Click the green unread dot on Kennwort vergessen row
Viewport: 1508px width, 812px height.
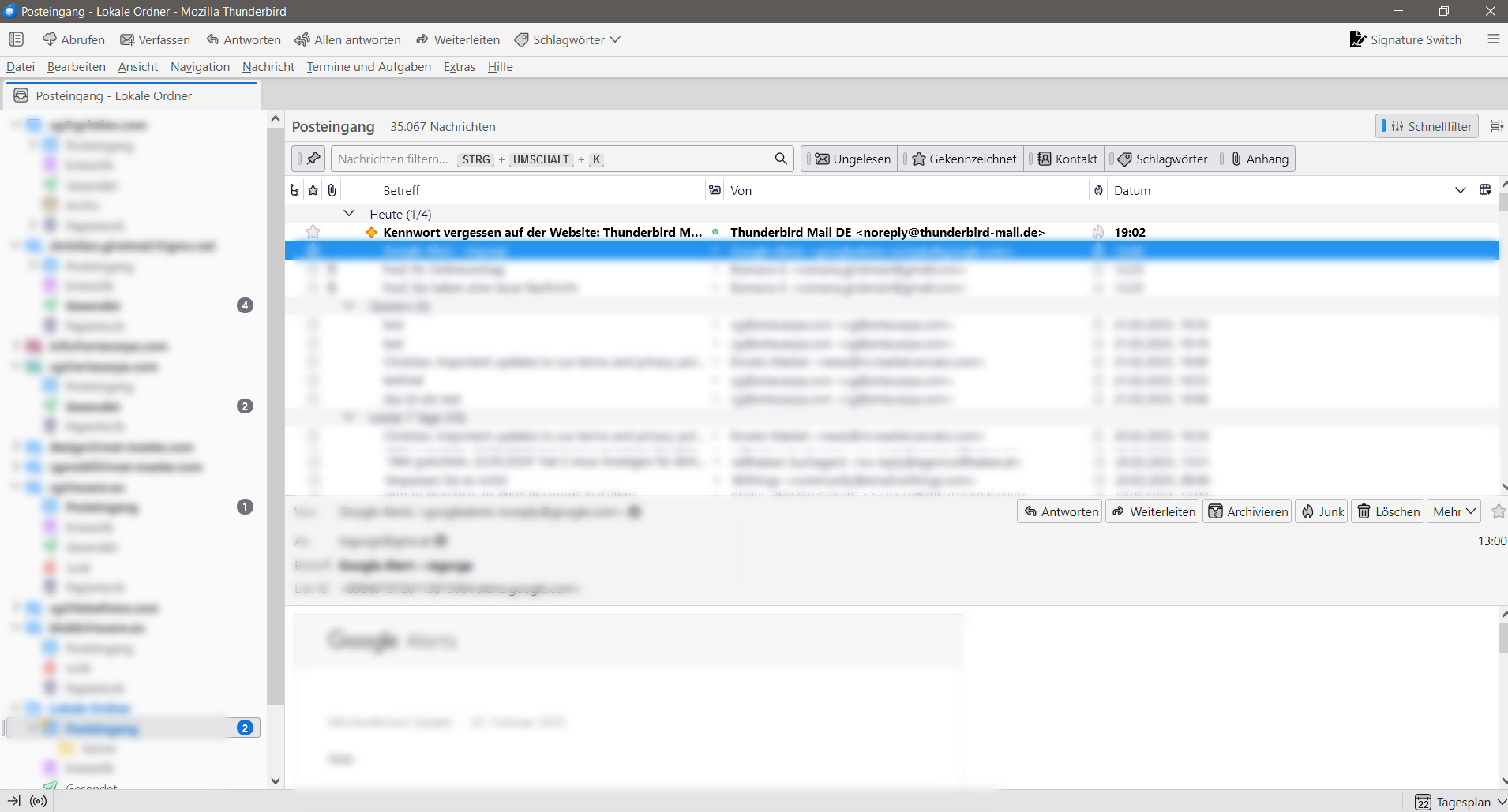pyautogui.click(x=715, y=232)
